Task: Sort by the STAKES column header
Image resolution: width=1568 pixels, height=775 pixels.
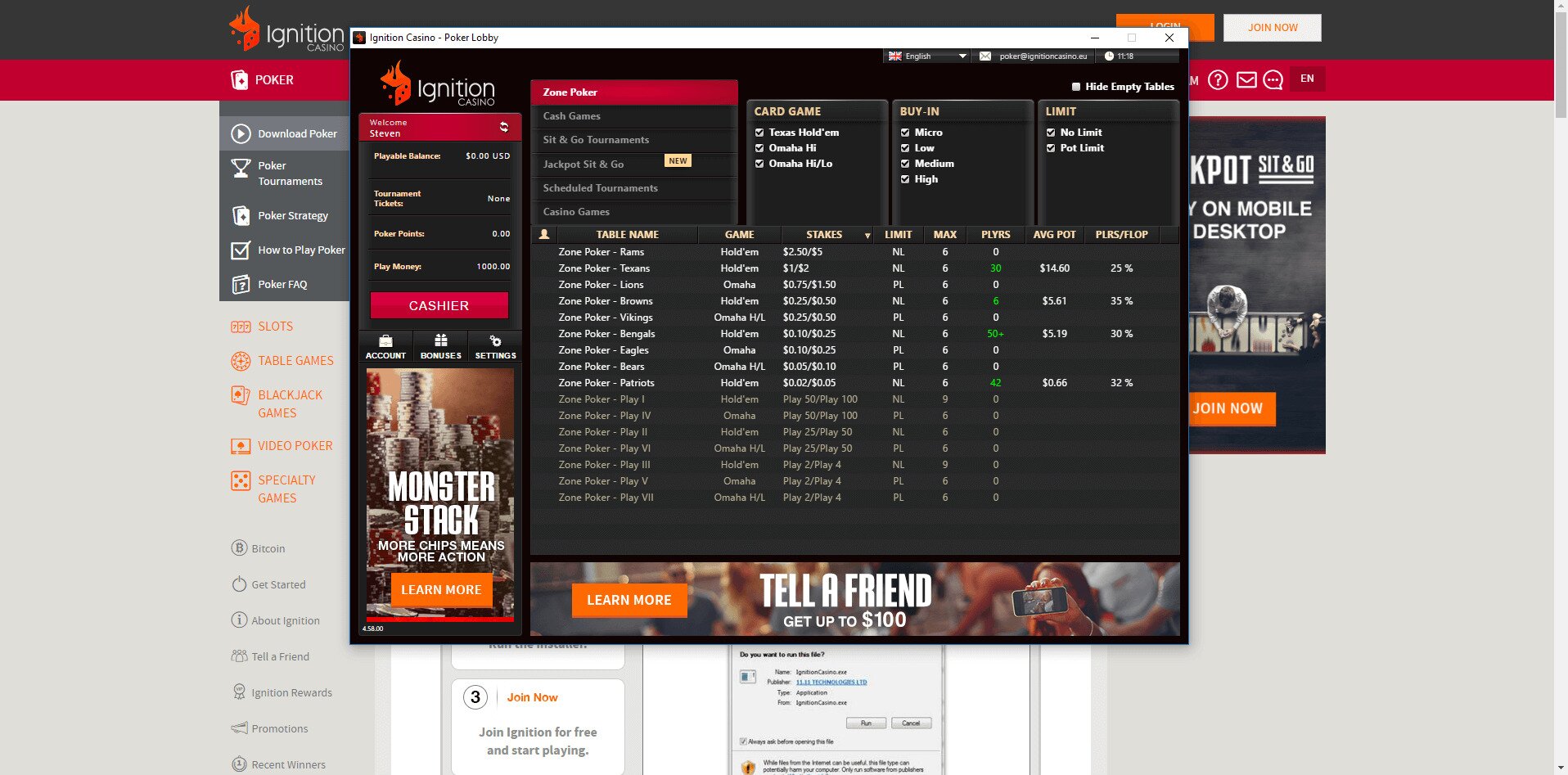Action: [827, 235]
